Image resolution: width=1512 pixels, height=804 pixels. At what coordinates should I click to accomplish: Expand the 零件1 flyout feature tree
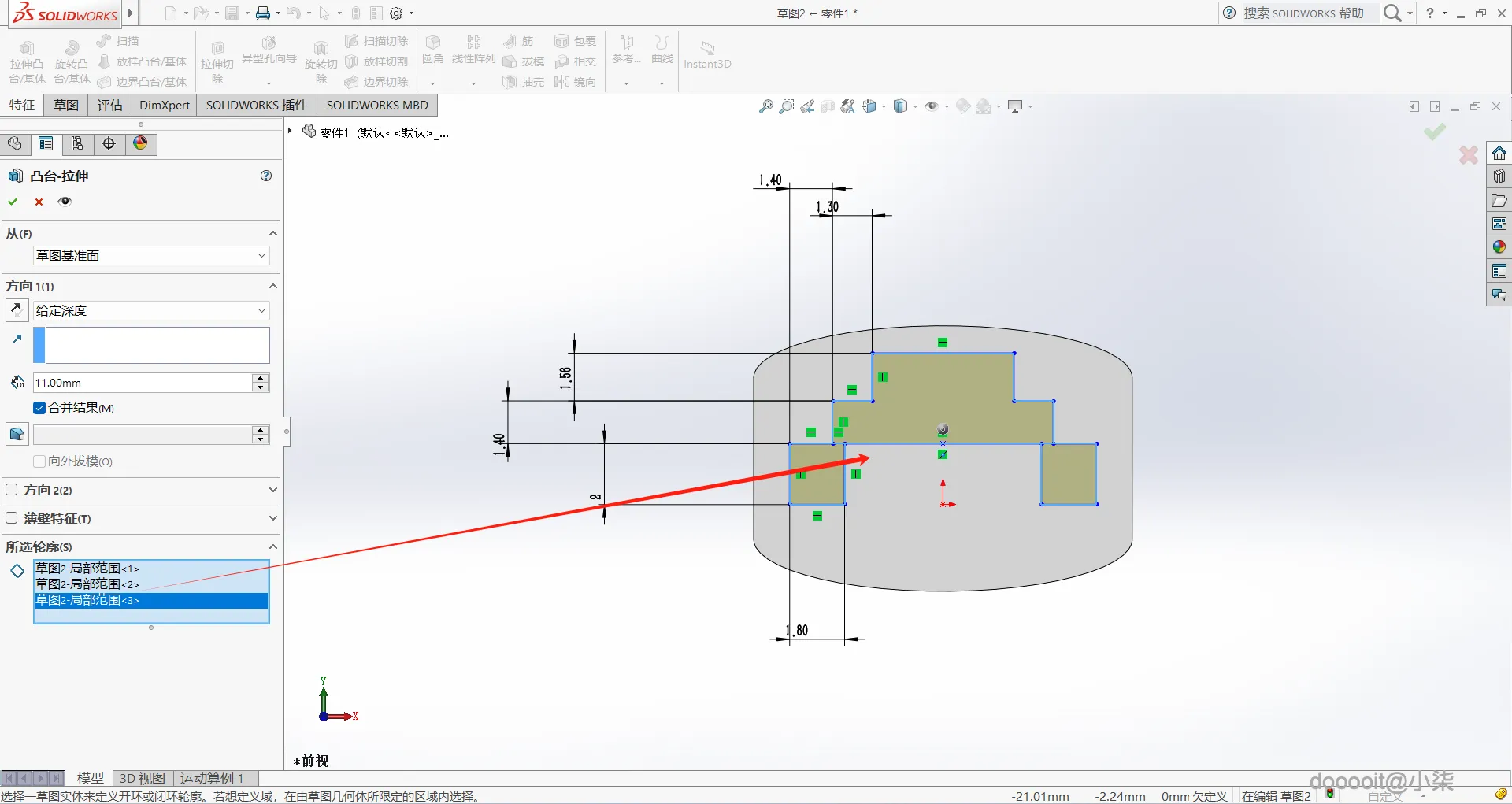coord(290,131)
